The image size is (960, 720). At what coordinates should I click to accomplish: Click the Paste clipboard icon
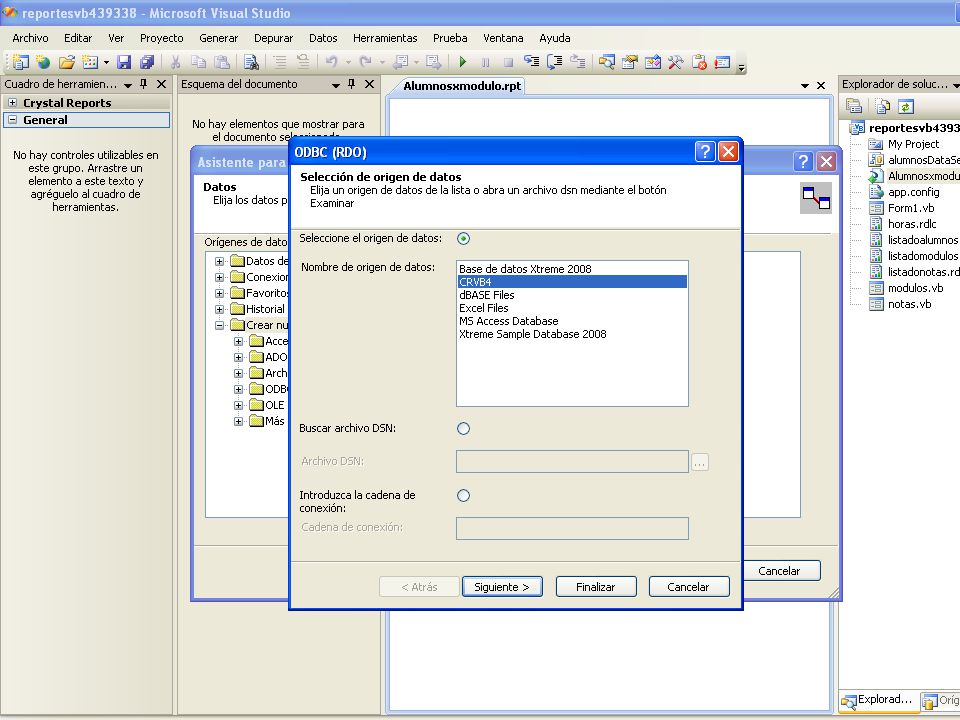pos(222,62)
